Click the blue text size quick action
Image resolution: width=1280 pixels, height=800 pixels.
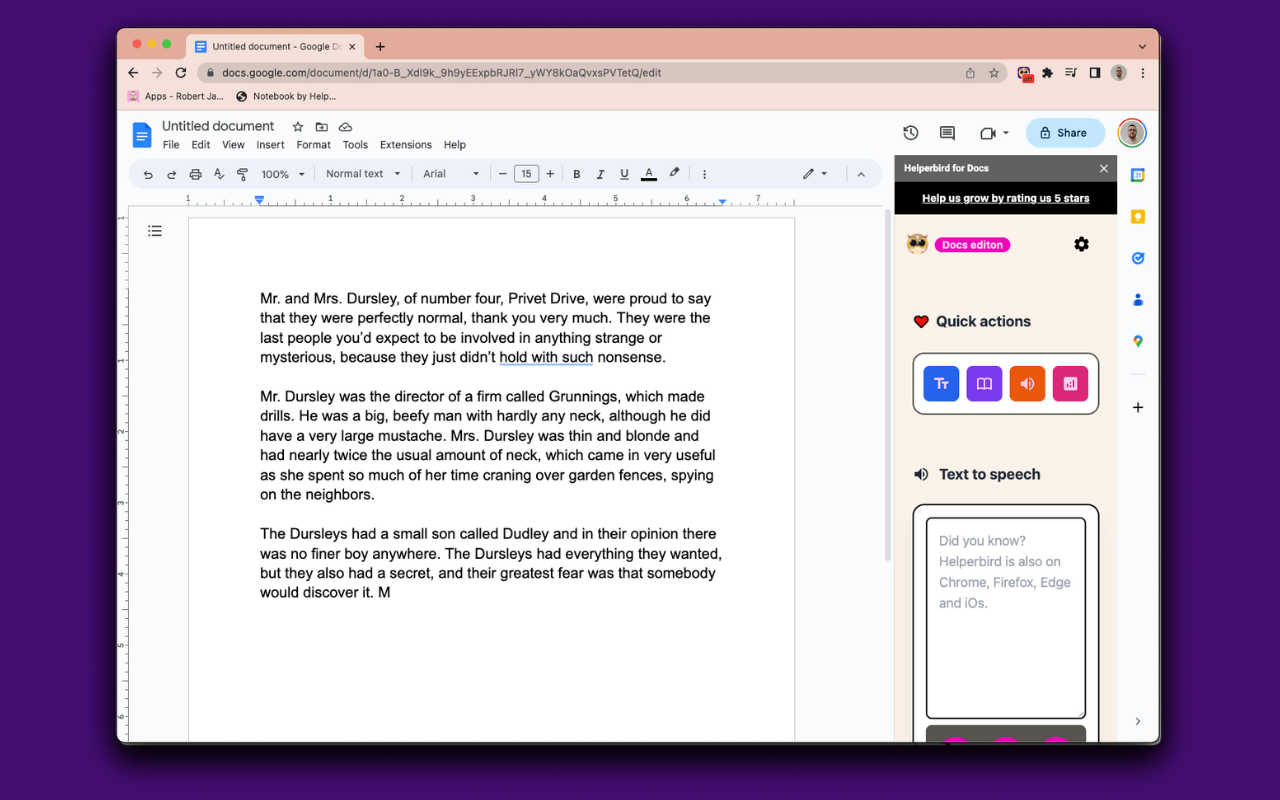(x=941, y=384)
